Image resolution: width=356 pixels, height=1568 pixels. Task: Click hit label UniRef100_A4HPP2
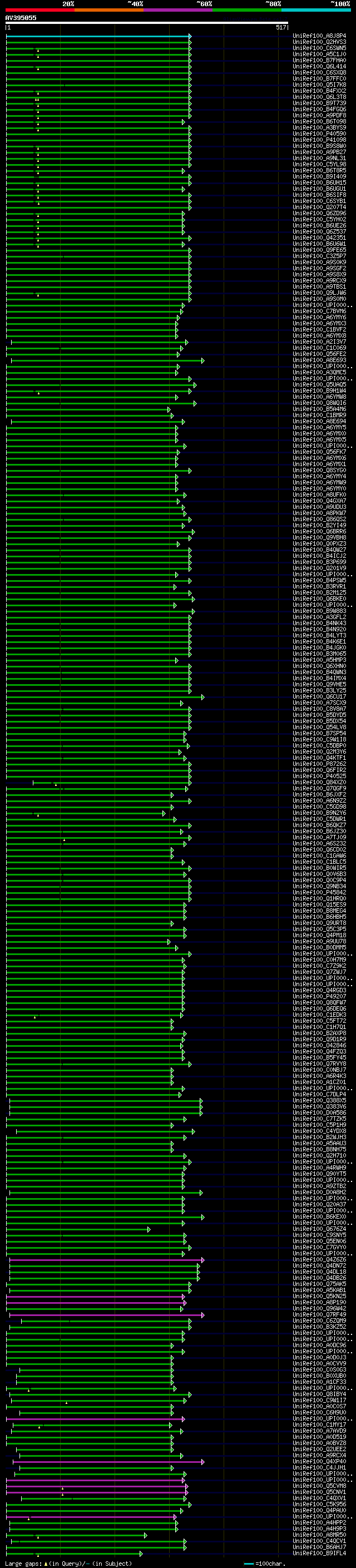319,1523
